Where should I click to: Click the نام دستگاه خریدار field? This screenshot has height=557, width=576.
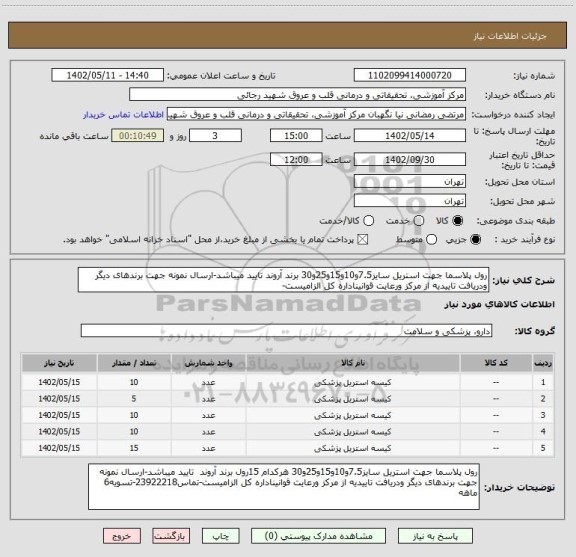[x=298, y=95]
